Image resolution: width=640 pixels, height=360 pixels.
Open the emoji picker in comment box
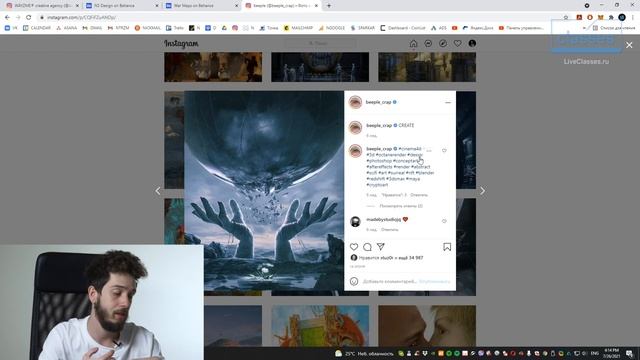pos(354,281)
